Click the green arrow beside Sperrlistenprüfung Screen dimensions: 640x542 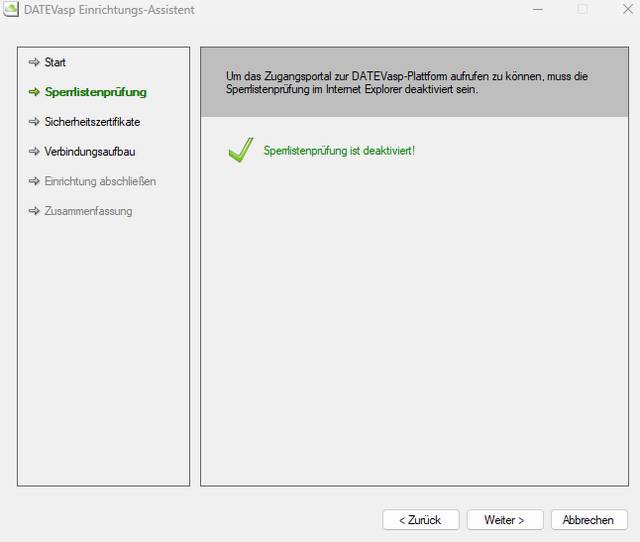point(34,92)
